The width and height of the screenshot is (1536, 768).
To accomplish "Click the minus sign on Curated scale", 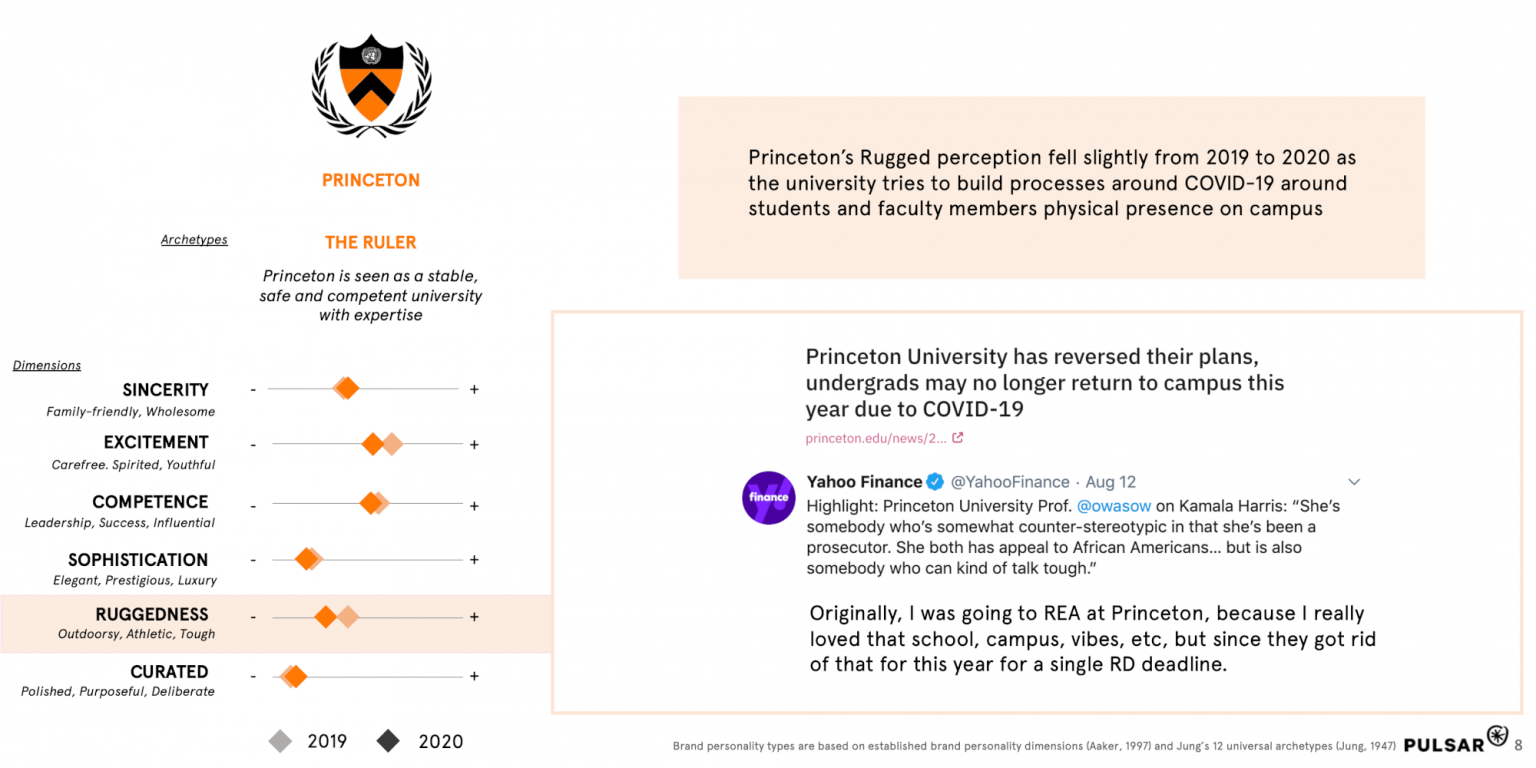I will coord(253,677).
